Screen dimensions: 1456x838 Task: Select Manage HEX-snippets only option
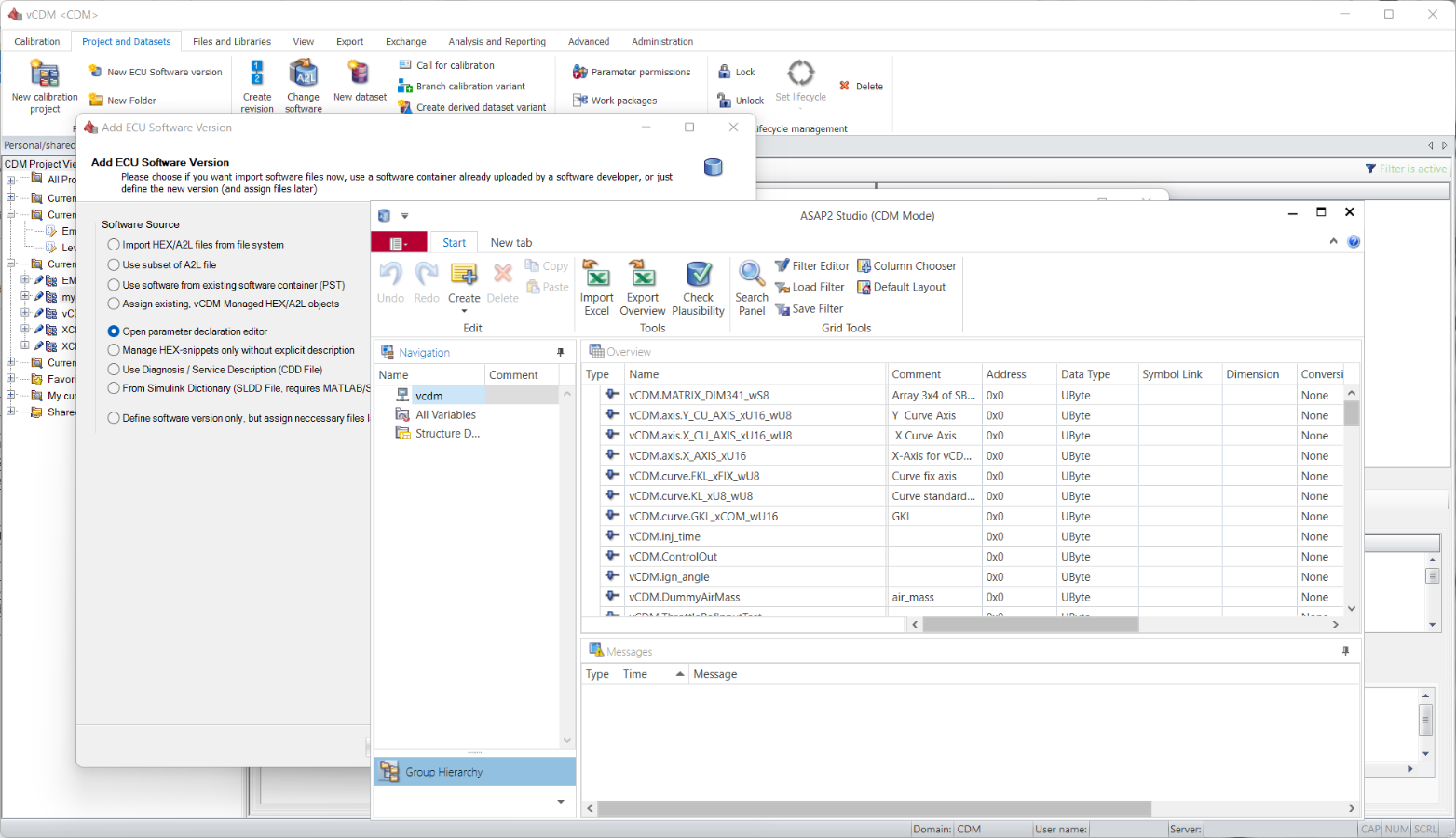point(114,350)
